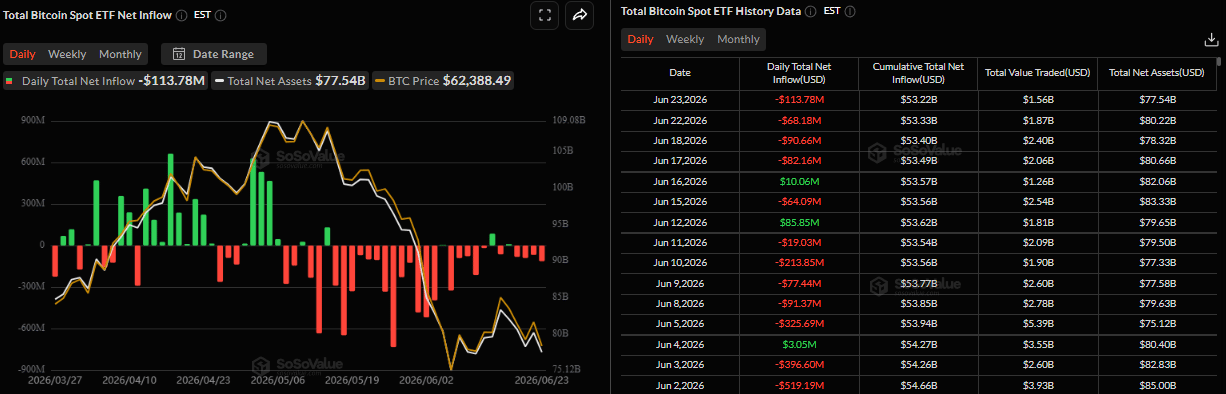The height and width of the screenshot is (394, 1226).
Task: Click the Jun 23,2026 date cell
Action: point(680,100)
